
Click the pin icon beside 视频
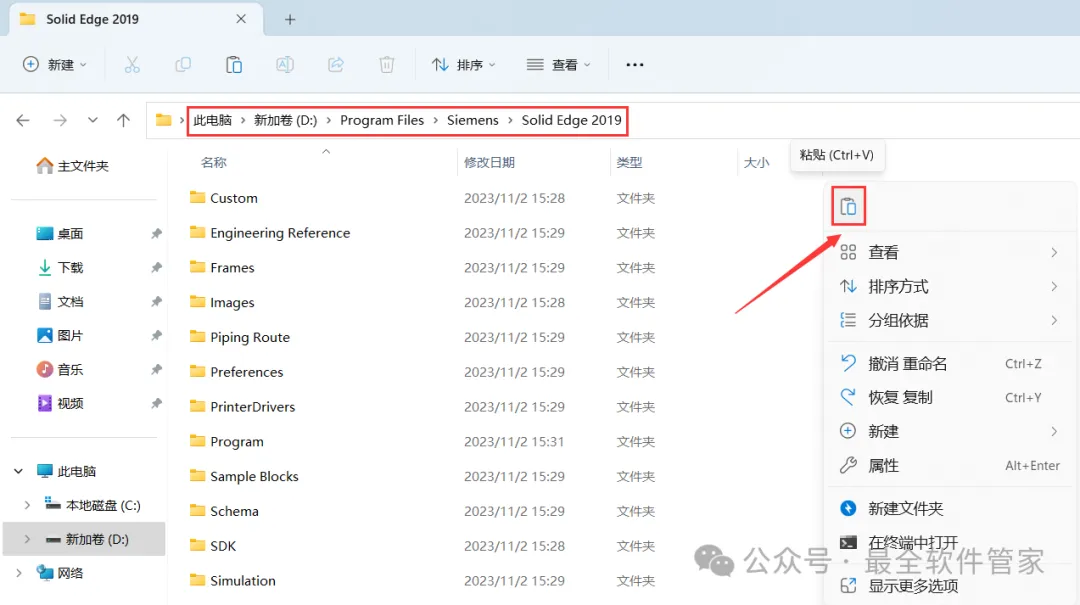[156, 403]
